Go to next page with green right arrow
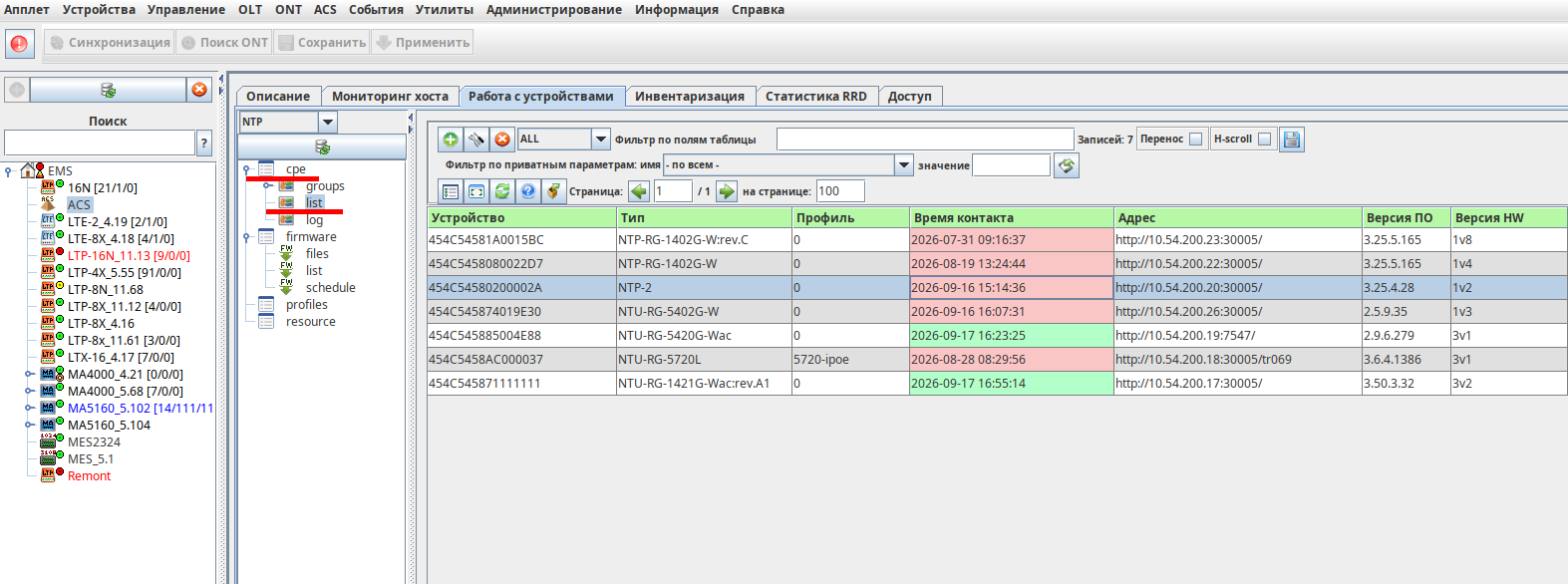The height and width of the screenshot is (584, 1568). (727, 191)
